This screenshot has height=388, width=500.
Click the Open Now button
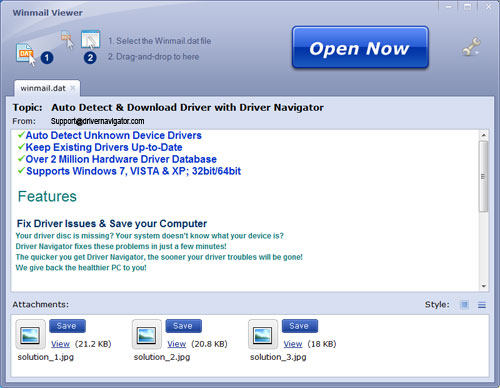tap(360, 47)
